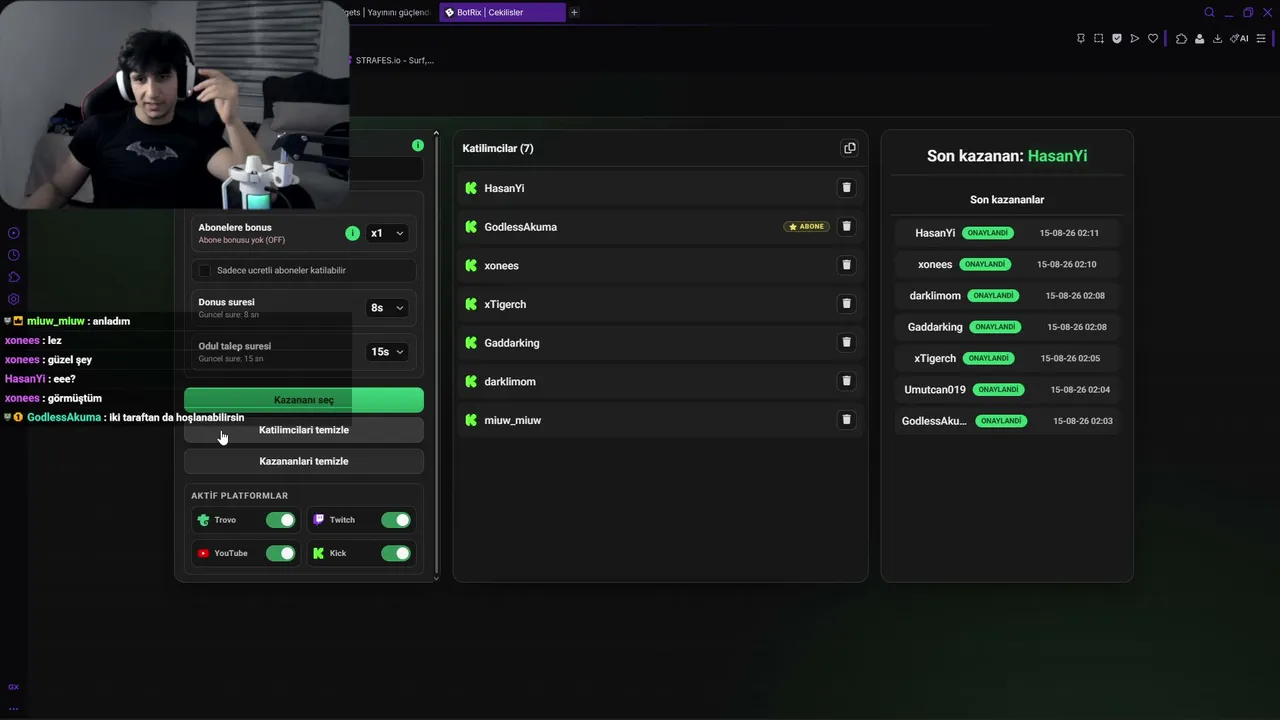Select Gaddarking in the Katilimcilar list
The width and height of the screenshot is (1280, 720).
[512, 343]
